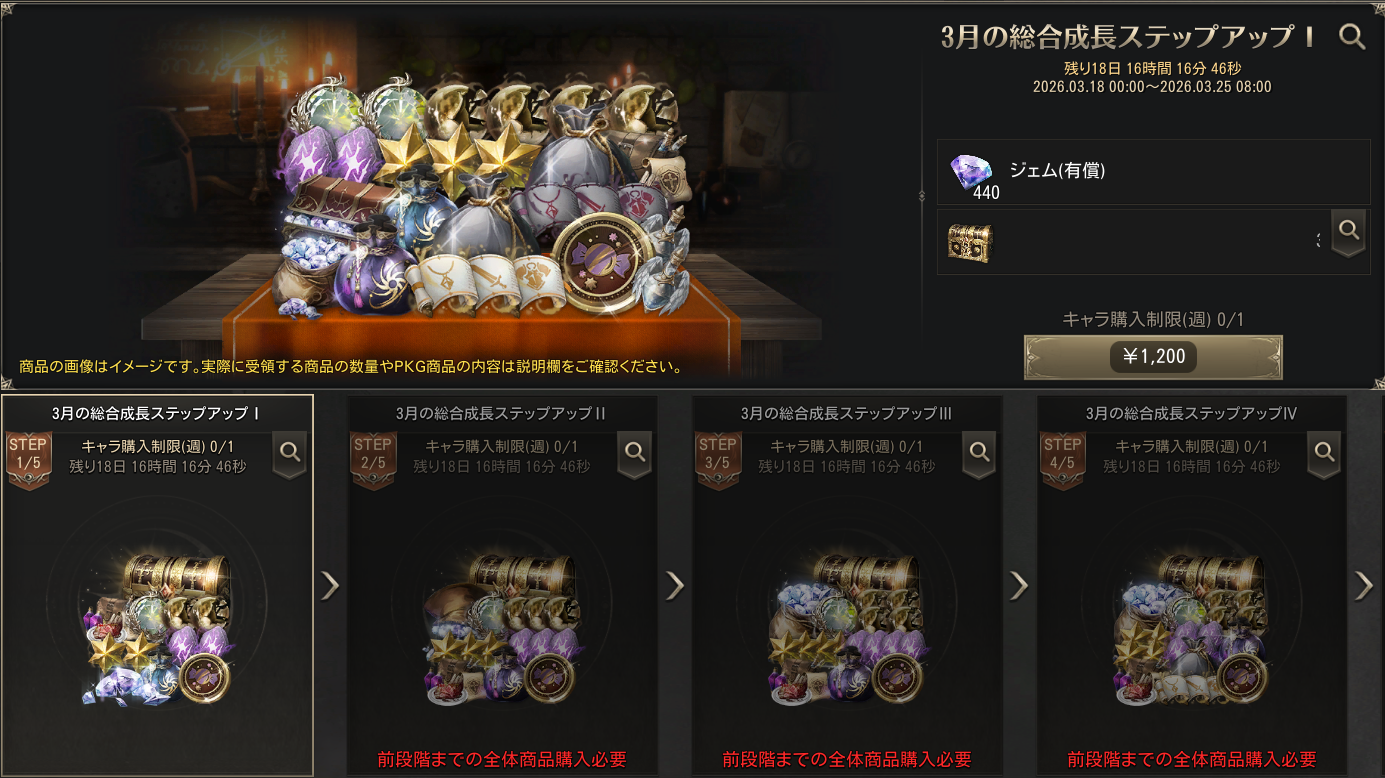Purchase package with ¥1,200 button
The width and height of the screenshot is (1385, 778).
point(1153,357)
